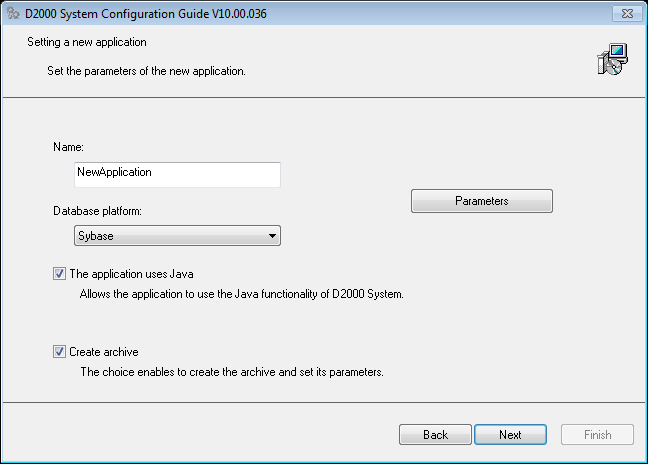The height and width of the screenshot is (464, 648).
Task: Click into the Name text field
Action: (x=177, y=174)
